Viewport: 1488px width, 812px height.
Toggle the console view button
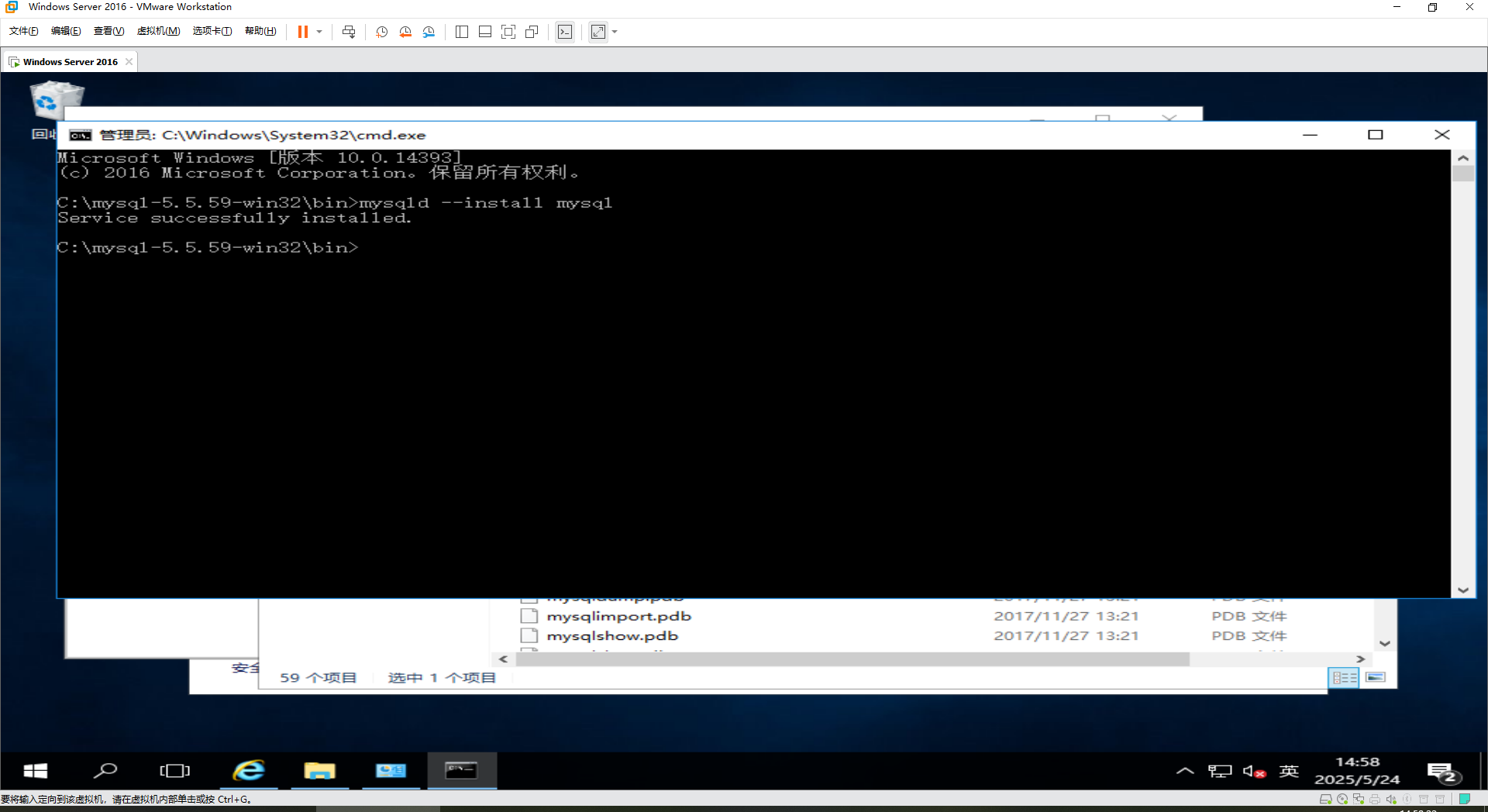click(x=565, y=32)
